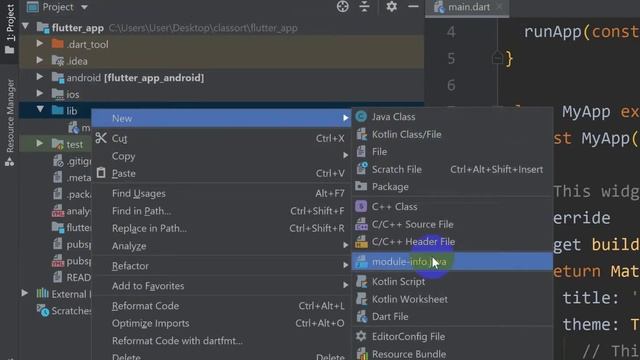Create a new Kotlin Worksheet
The width and height of the screenshot is (640, 360).
pos(452,299)
